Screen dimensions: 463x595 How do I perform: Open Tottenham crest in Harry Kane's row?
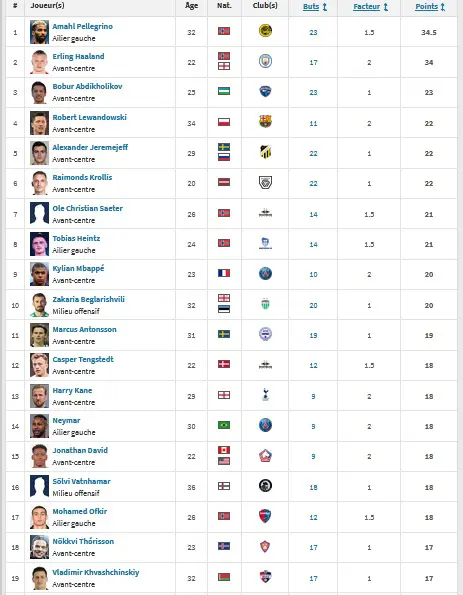pos(265,395)
